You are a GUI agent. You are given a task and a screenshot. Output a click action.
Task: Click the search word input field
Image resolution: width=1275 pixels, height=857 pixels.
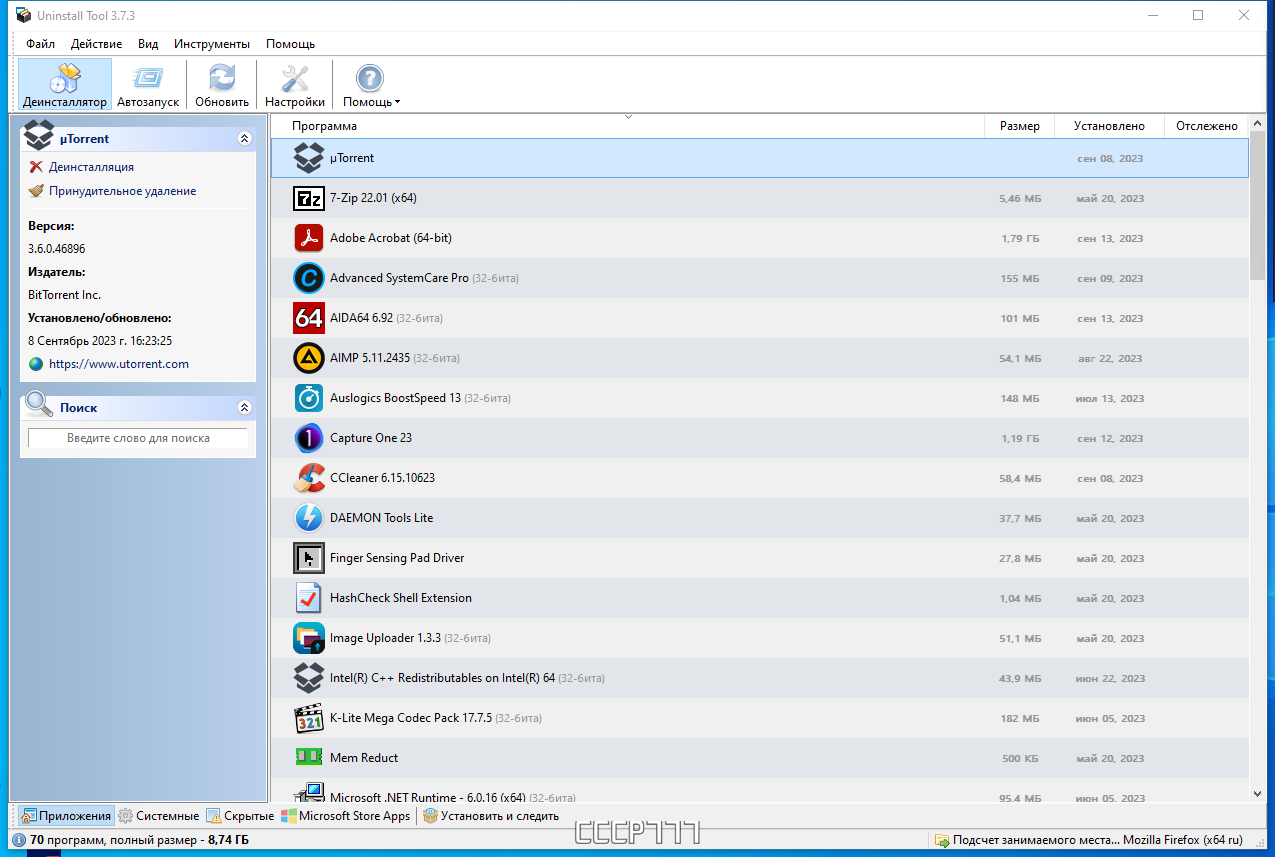coord(138,438)
